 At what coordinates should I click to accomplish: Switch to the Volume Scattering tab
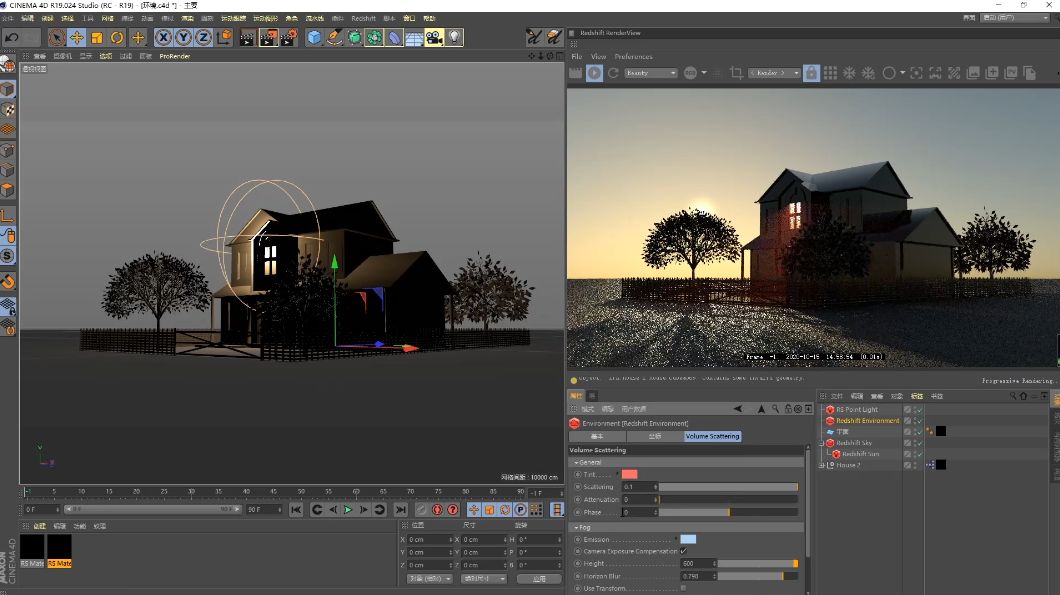pos(713,436)
